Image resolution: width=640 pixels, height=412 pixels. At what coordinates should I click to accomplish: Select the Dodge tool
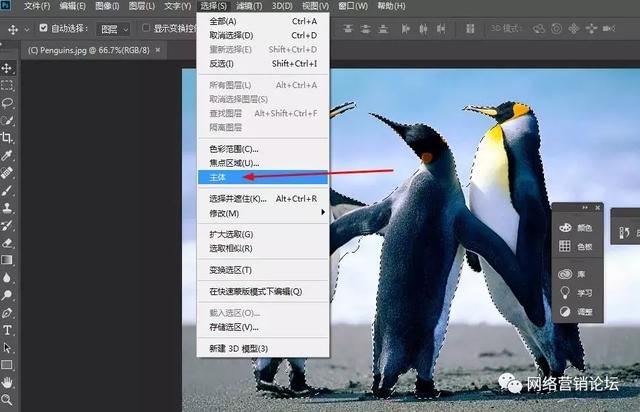click(x=7, y=295)
